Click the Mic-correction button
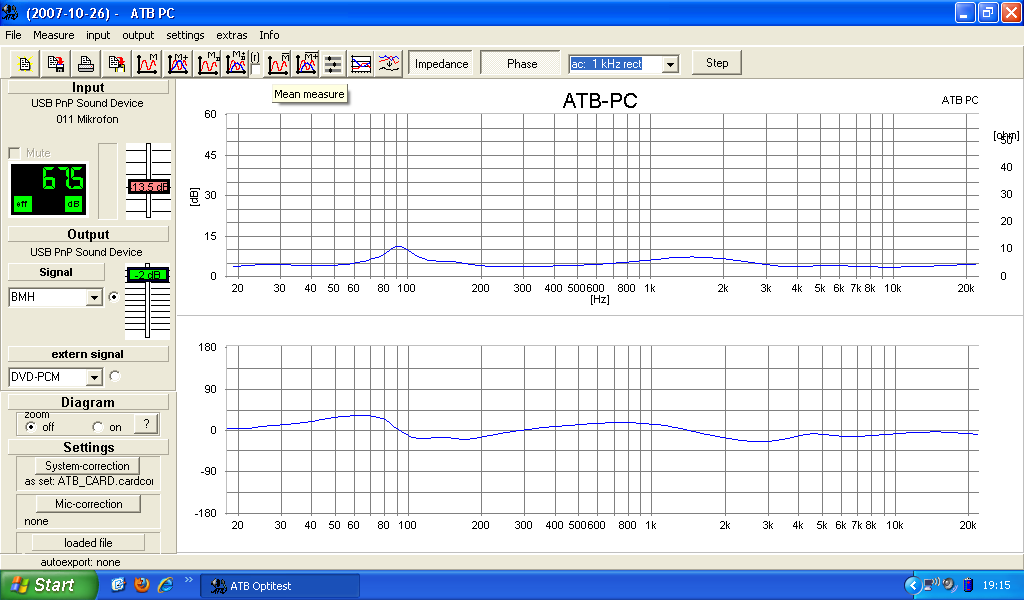 [88, 504]
